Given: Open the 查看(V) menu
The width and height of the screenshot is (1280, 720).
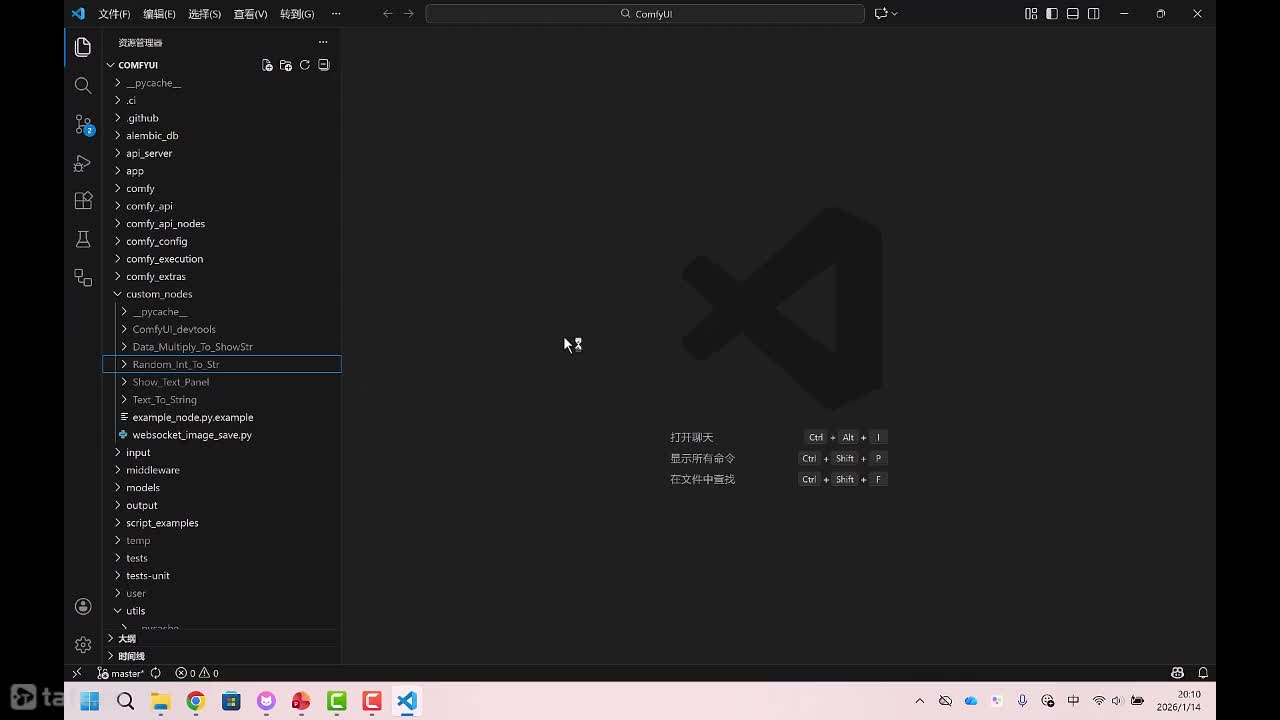Looking at the screenshot, I should point(250,14).
